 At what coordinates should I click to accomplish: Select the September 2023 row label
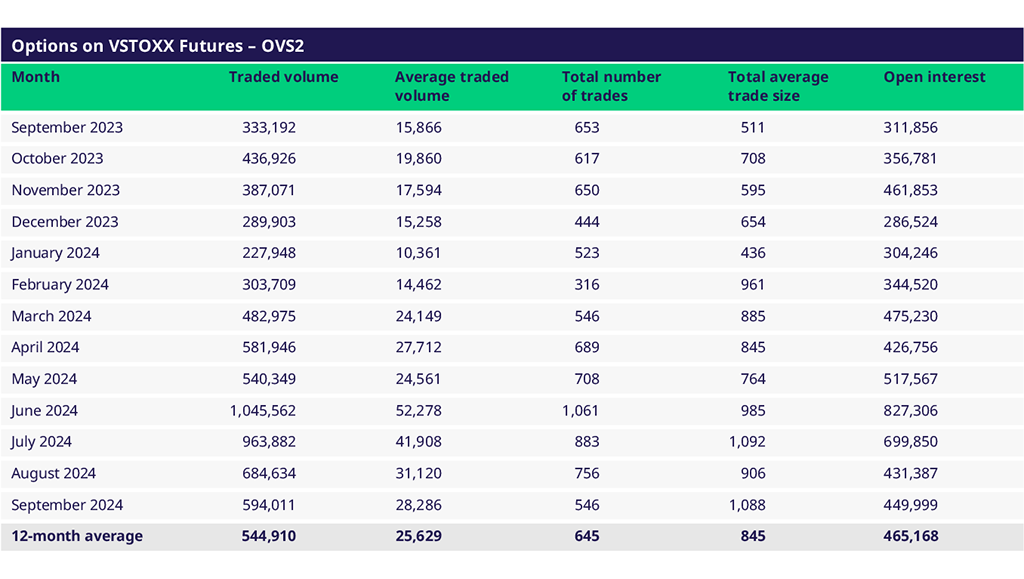pyautogui.click(x=67, y=127)
